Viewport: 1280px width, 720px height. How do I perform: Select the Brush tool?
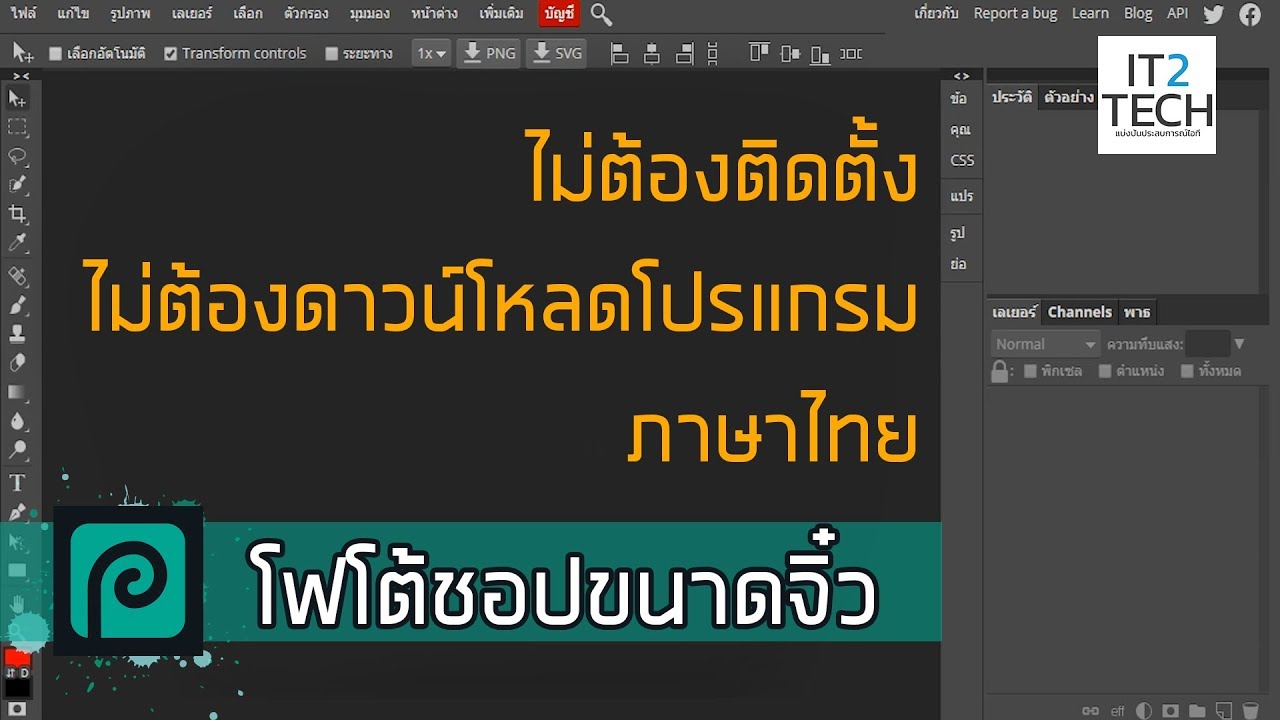click(17, 305)
